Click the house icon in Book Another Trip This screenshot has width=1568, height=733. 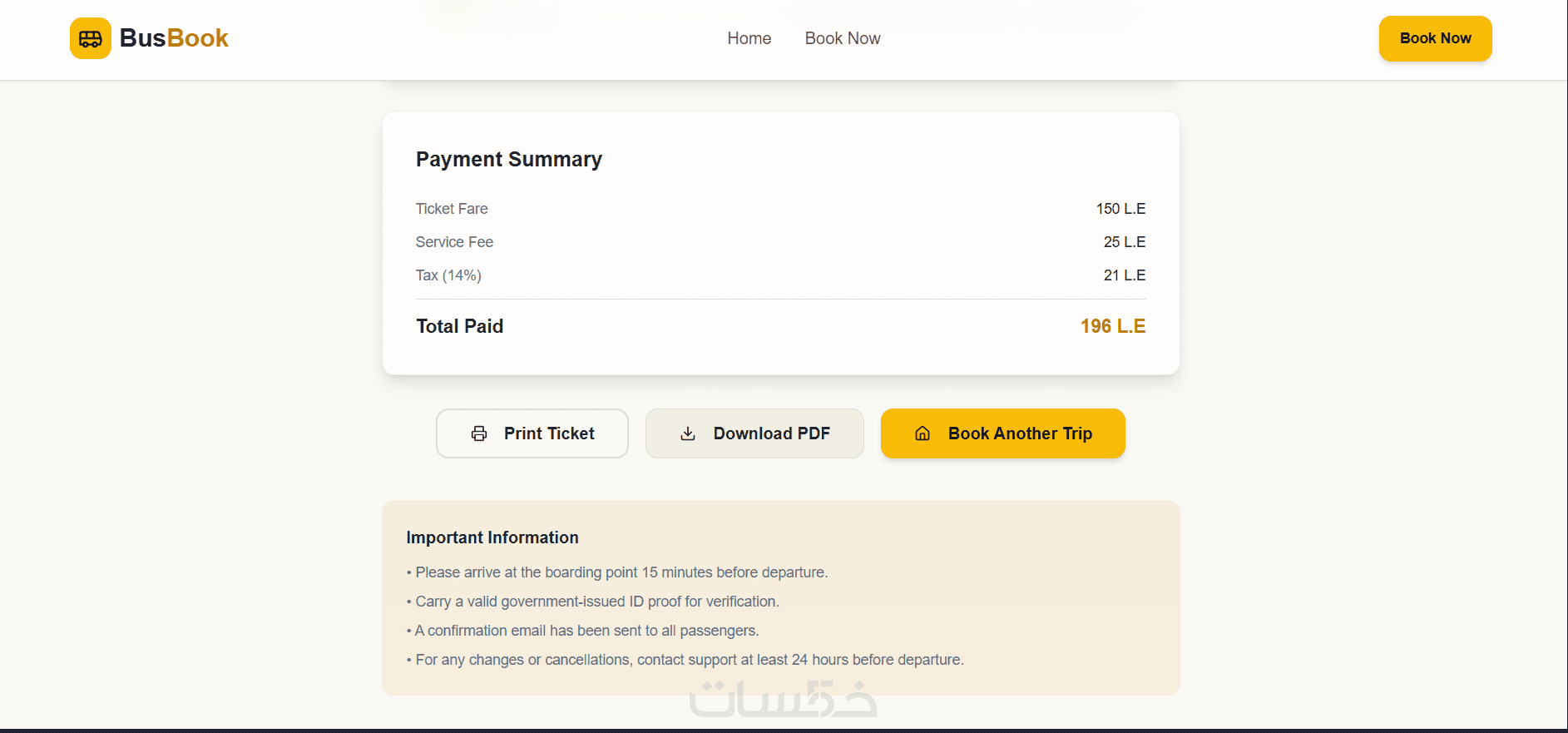click(922, 433)
